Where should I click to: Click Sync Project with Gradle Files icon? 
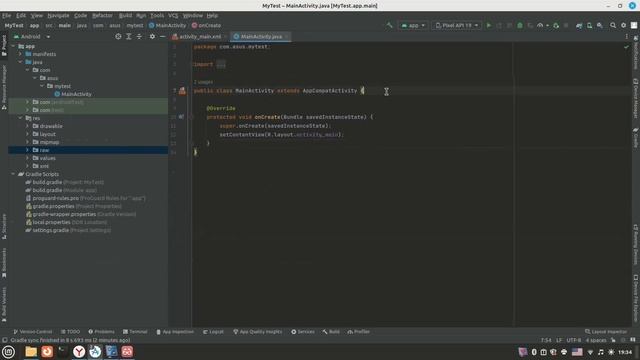coord(579,25)
